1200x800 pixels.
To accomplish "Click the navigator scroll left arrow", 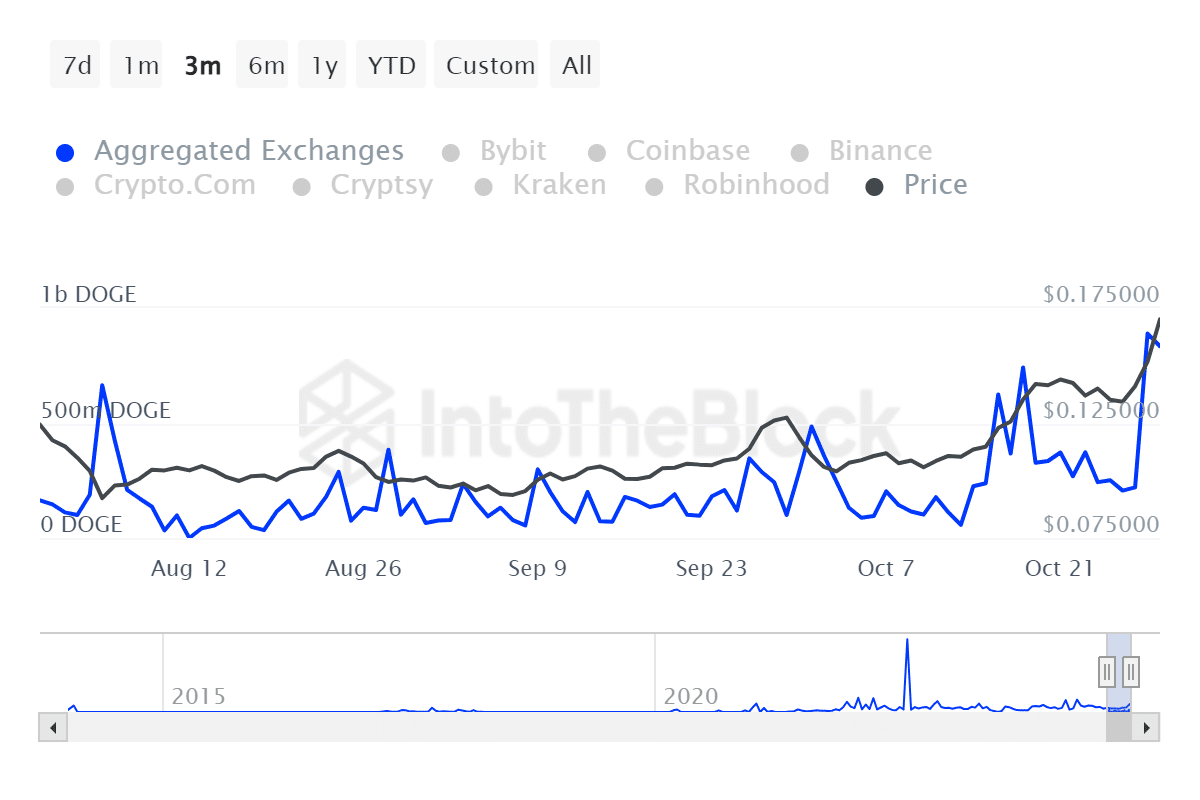I will click(x=52, y=727).
